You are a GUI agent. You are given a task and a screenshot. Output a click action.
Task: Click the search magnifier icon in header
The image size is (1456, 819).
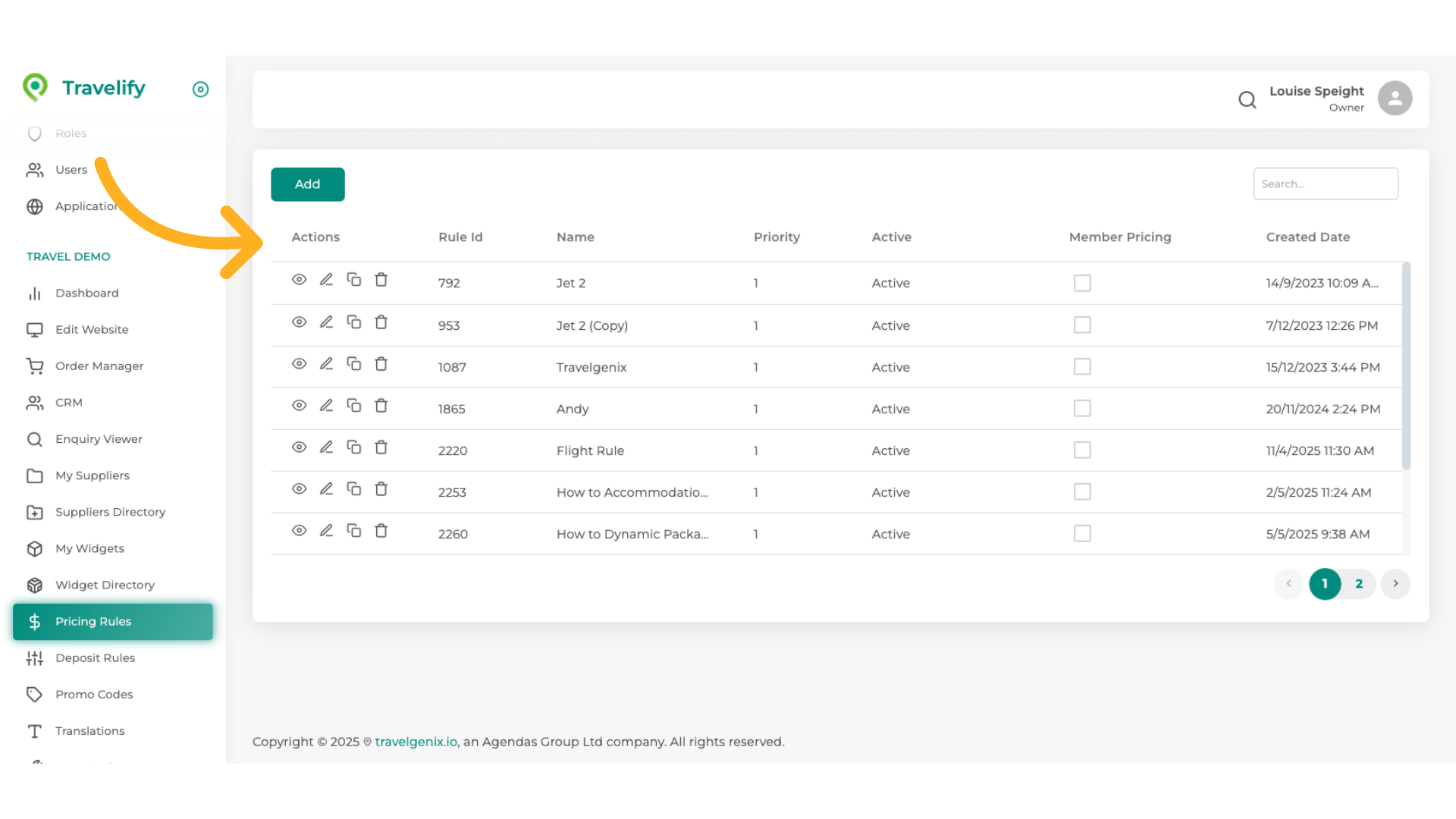[1247, 99]
